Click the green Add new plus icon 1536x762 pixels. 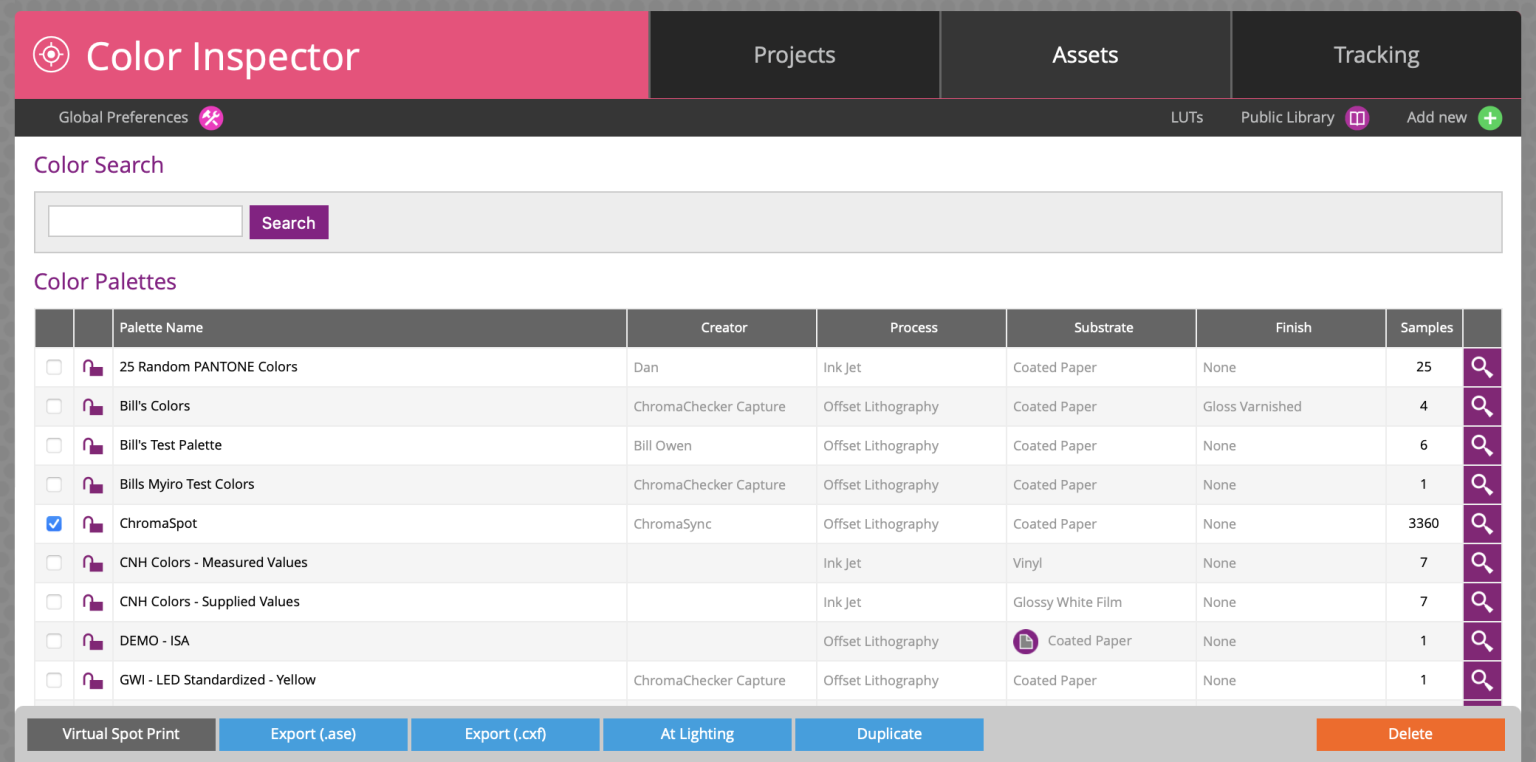(x=1490, y=118)
